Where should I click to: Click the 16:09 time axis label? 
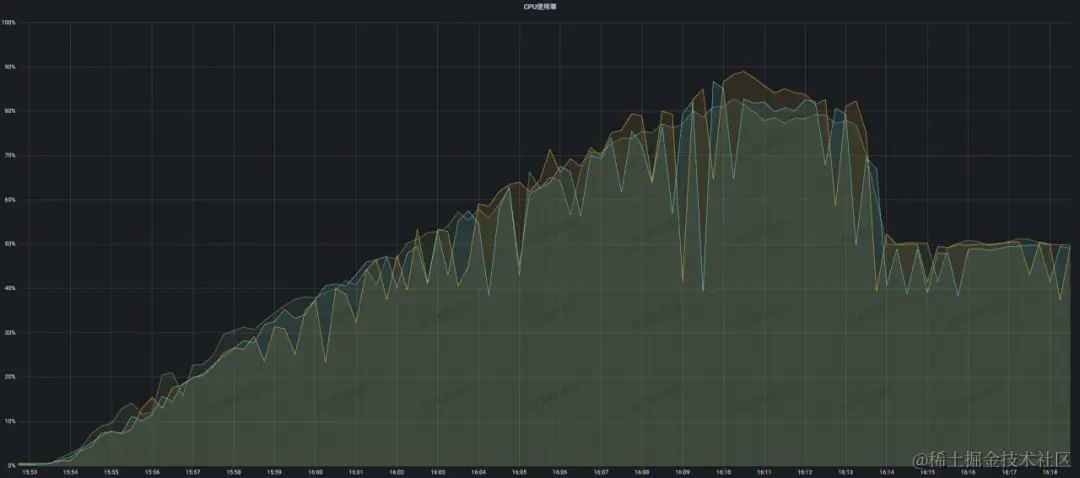coord(683,473)
